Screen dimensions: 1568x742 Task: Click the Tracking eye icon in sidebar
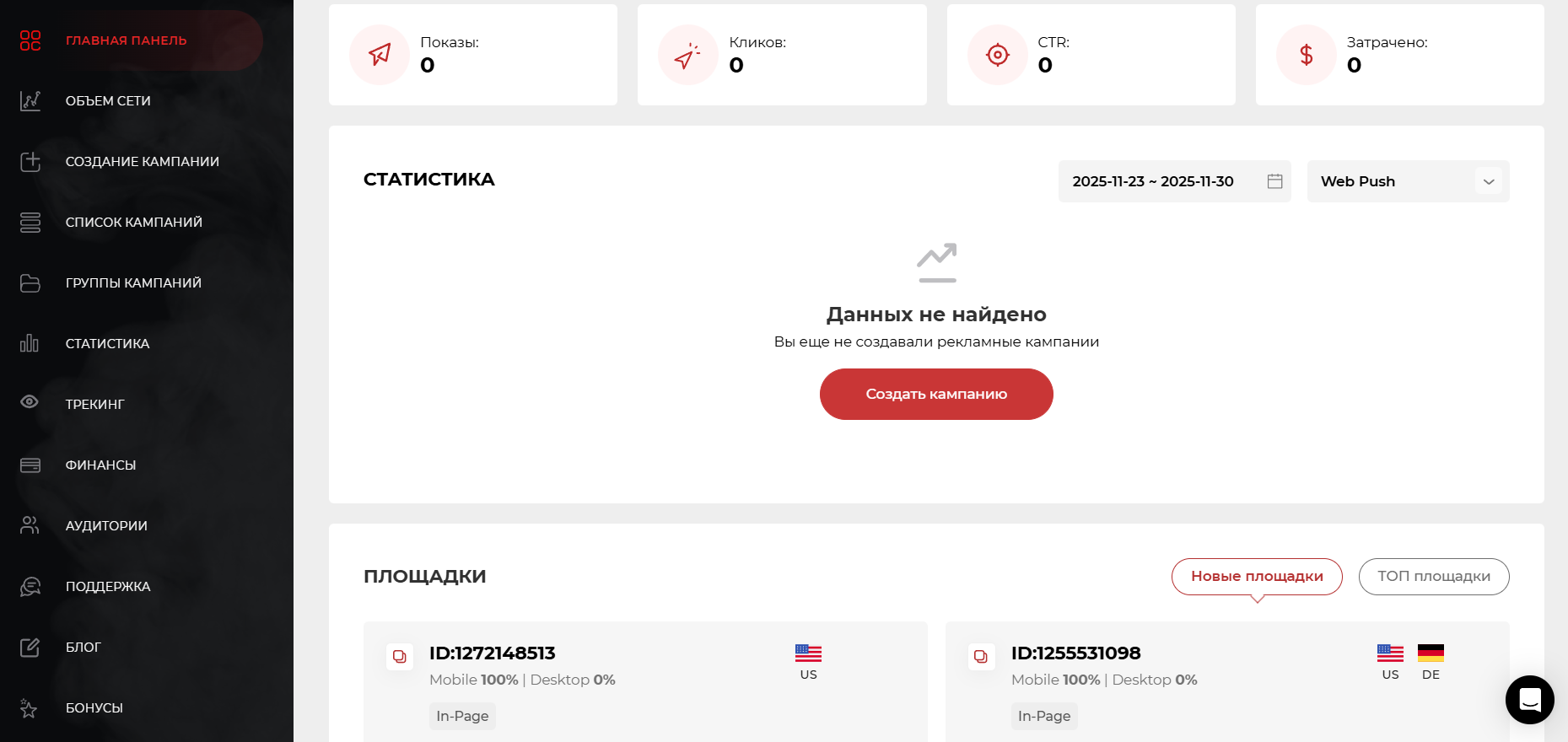point(30,402)
